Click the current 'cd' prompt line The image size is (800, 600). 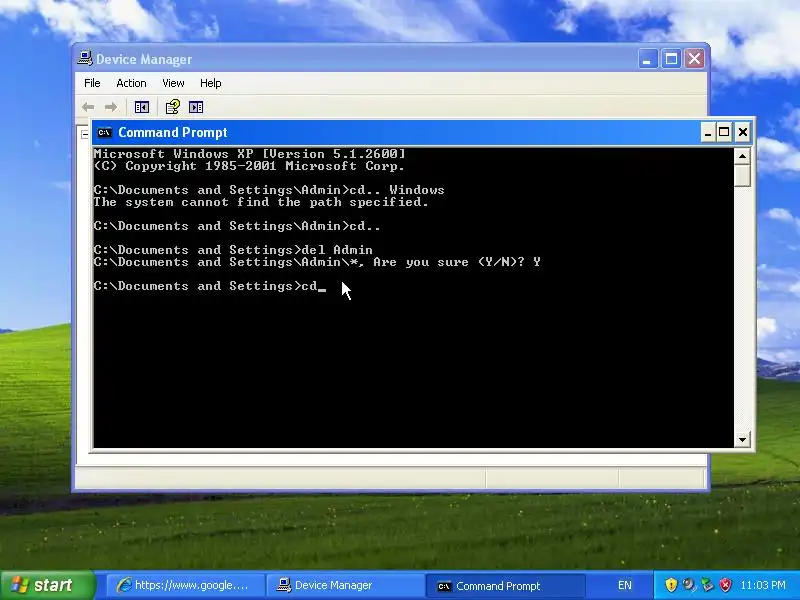coord(209,286)
